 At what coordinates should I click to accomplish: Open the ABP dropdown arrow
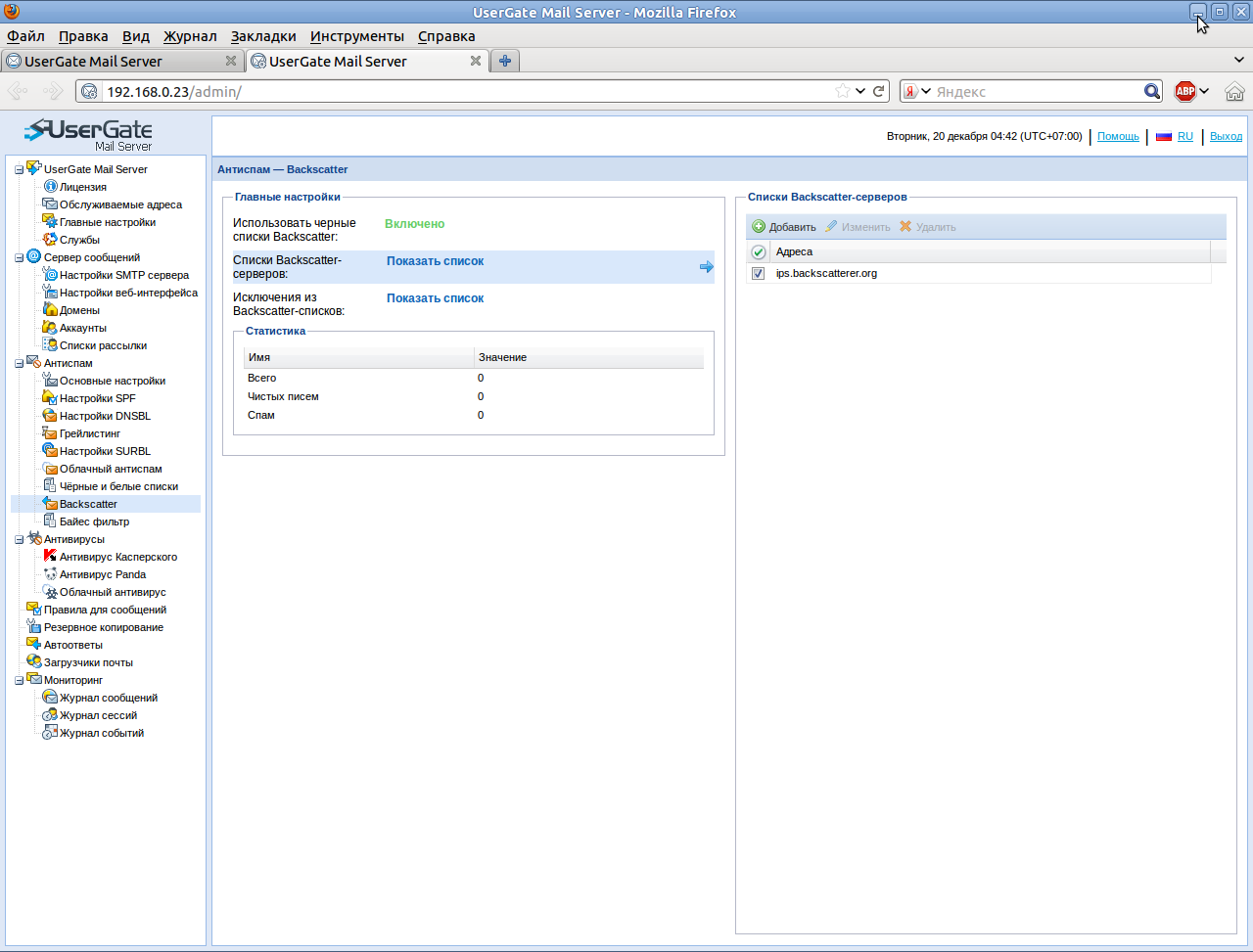pyautogui.click(x=1204, y=91)
